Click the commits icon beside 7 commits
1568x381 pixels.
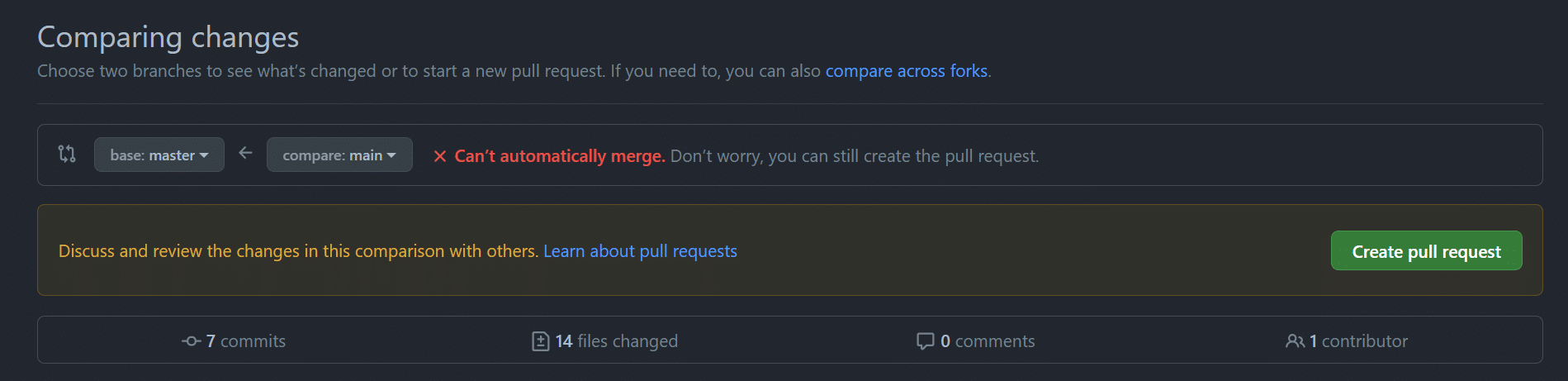pyautogui.click(x=192, y=341)
